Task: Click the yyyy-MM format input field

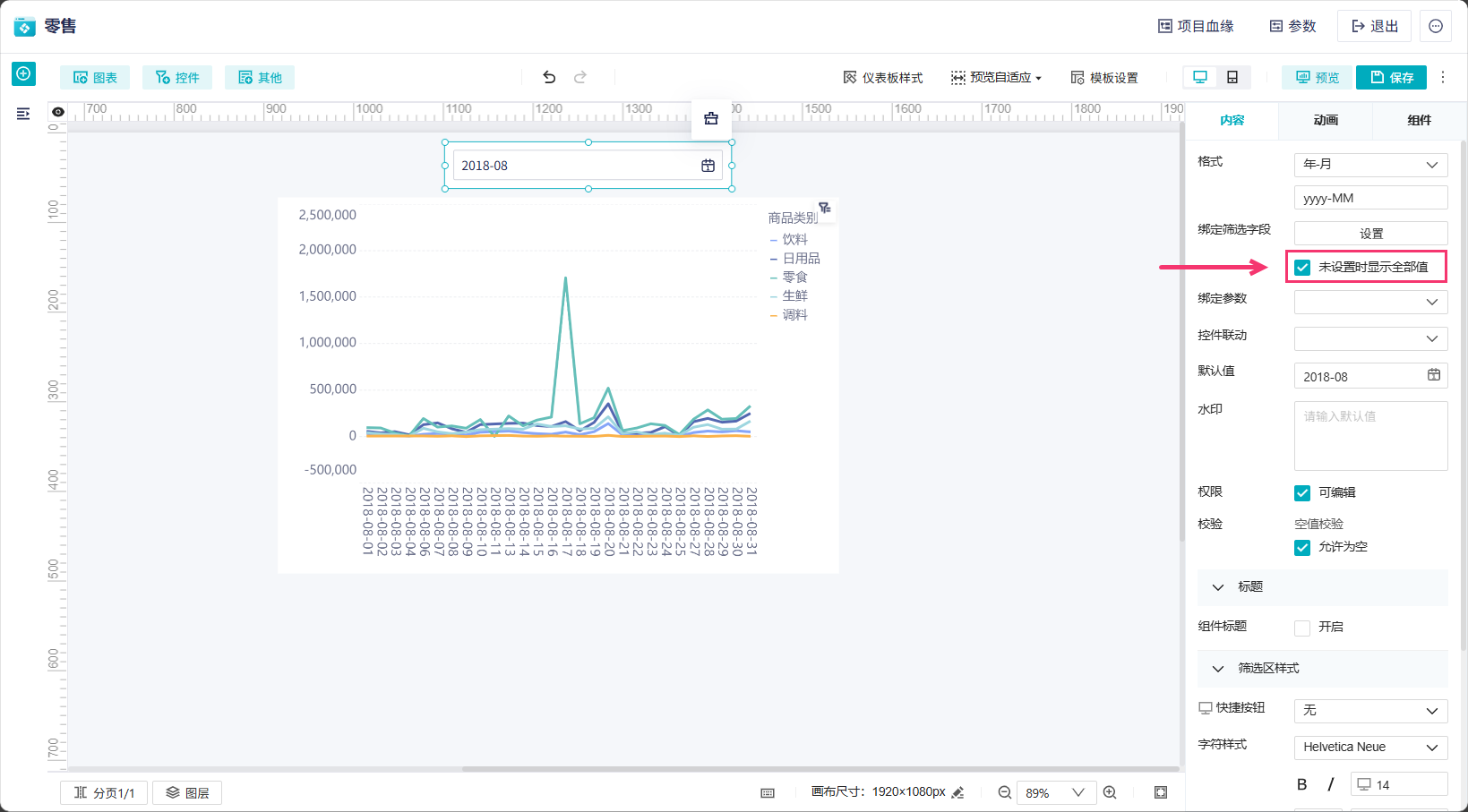Action: (1370, 198)
